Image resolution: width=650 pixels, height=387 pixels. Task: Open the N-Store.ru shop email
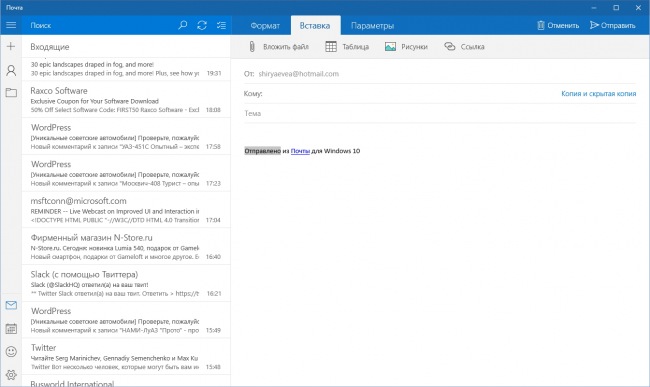[x=126, y=247]
